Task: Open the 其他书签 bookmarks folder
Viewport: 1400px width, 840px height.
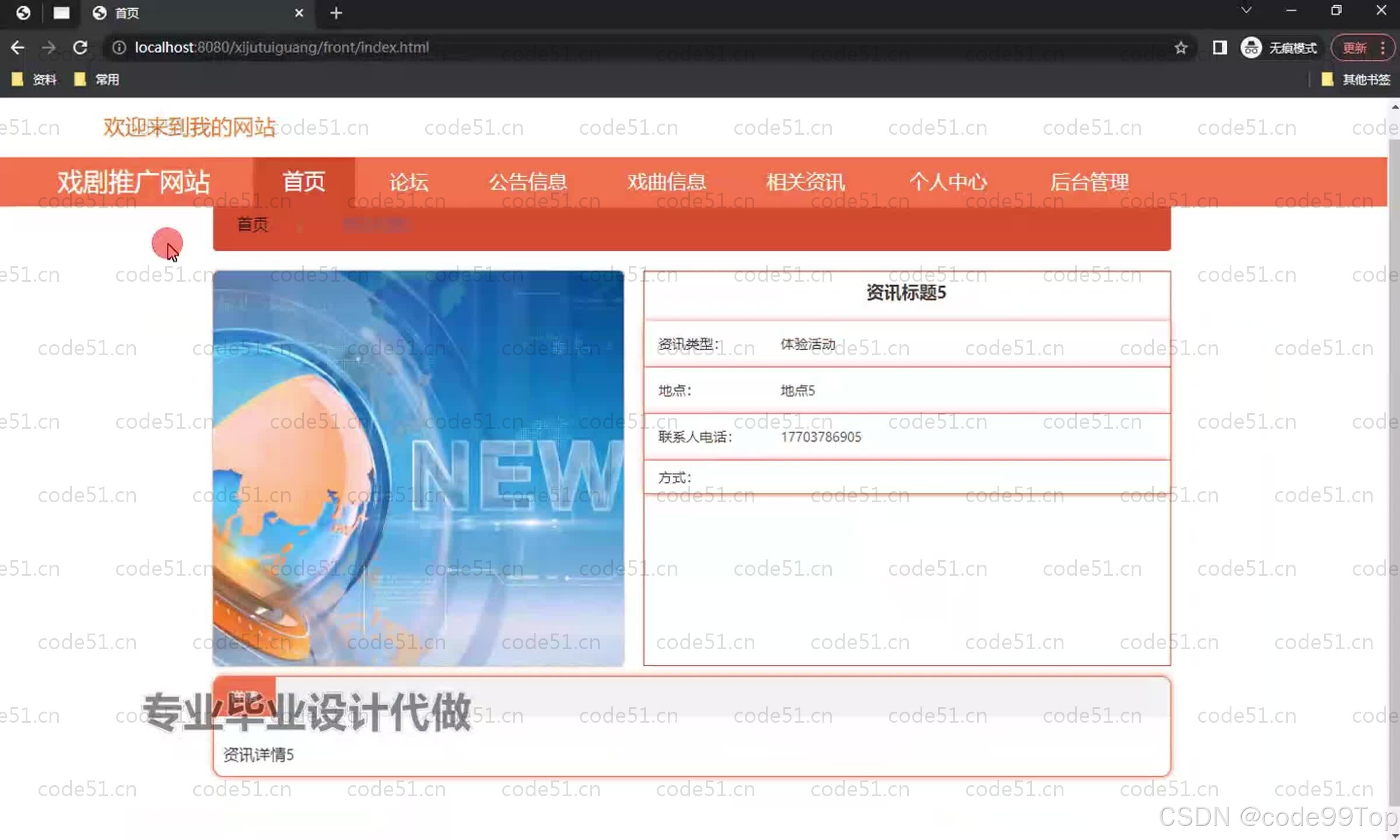Action: [1357, 79]
